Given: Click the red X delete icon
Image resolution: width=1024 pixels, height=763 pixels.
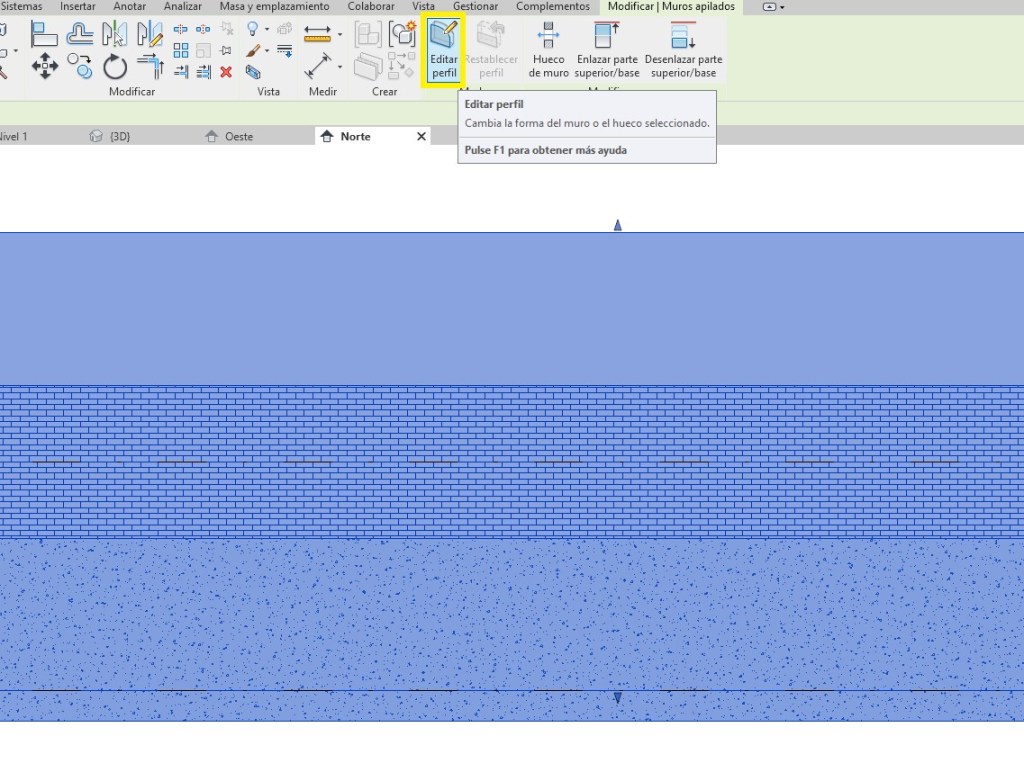Looking at the screenshot, I should pyautogui.click(x=226, y=71).
